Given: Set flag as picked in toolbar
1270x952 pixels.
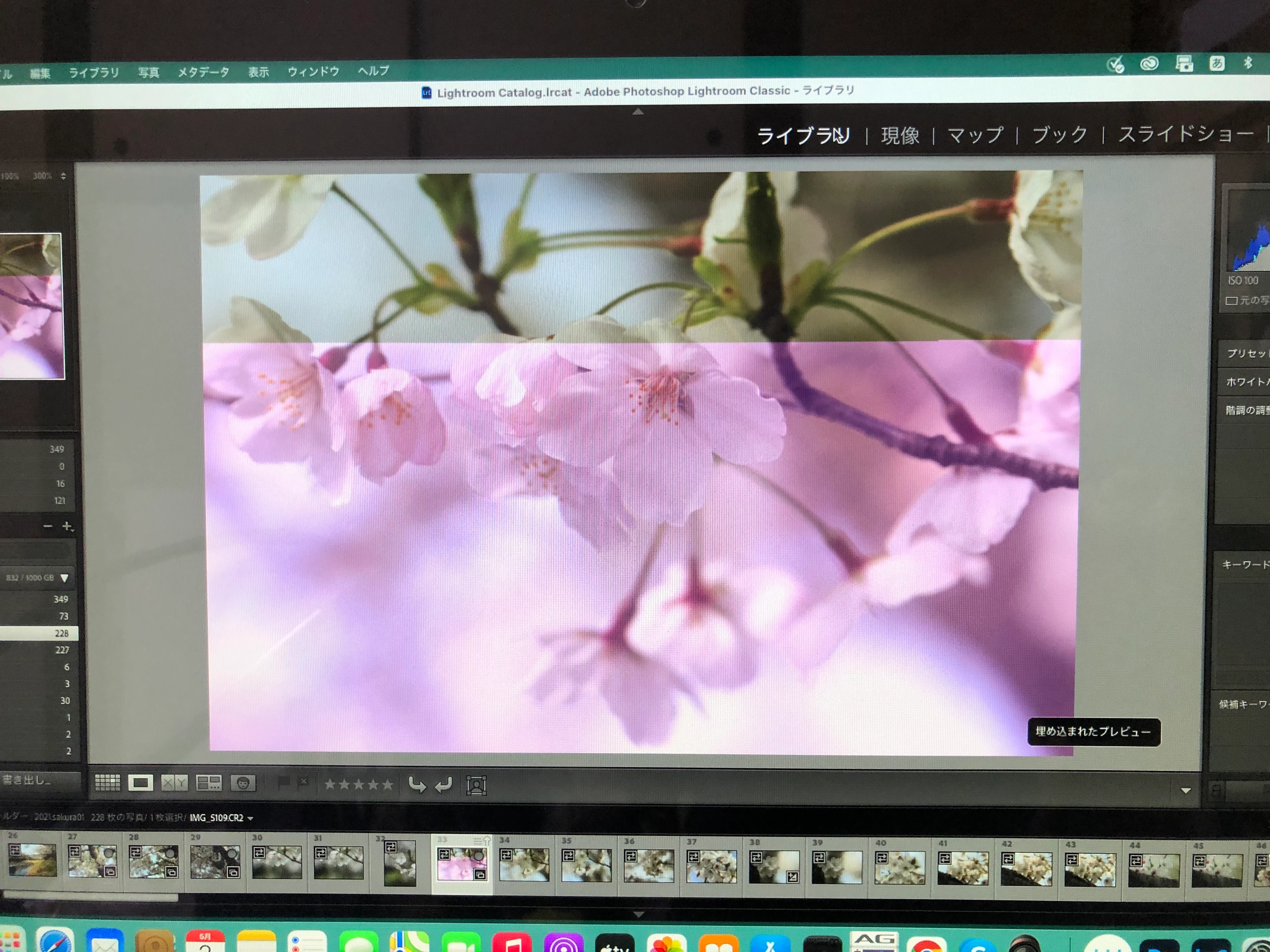Looking at the screenshot, I should pyautogui.click(x=283, y=783).
